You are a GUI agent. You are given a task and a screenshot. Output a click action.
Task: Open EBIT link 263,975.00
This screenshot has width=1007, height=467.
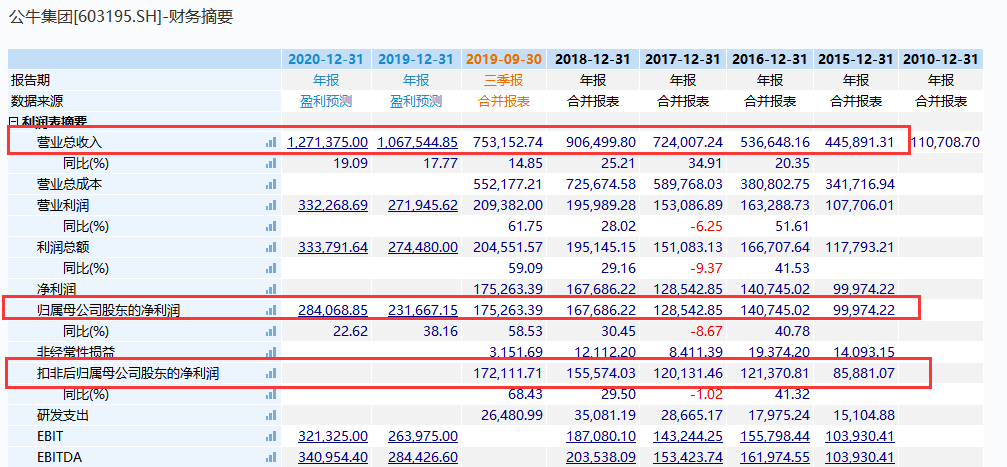423,436
